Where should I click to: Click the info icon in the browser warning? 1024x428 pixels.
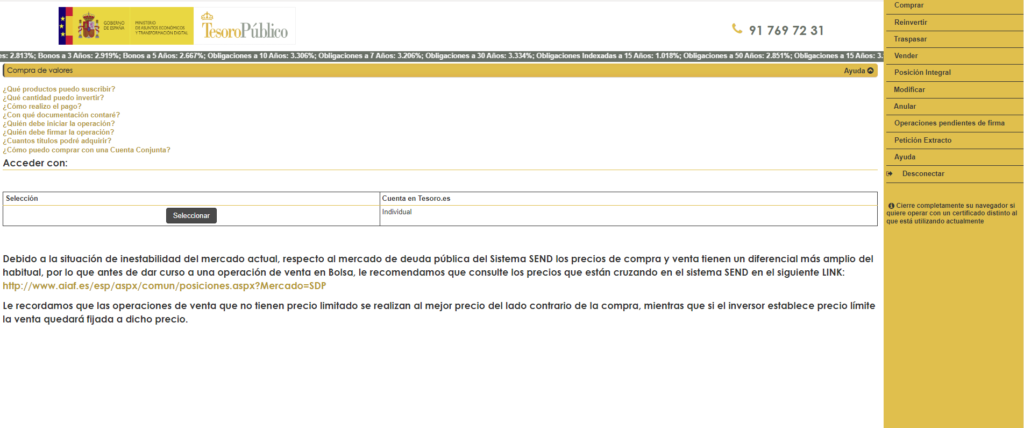tap(891, 205)
